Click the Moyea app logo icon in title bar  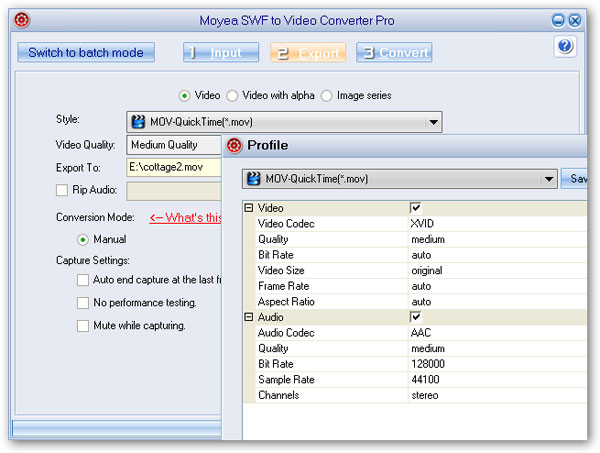point(22,20)
